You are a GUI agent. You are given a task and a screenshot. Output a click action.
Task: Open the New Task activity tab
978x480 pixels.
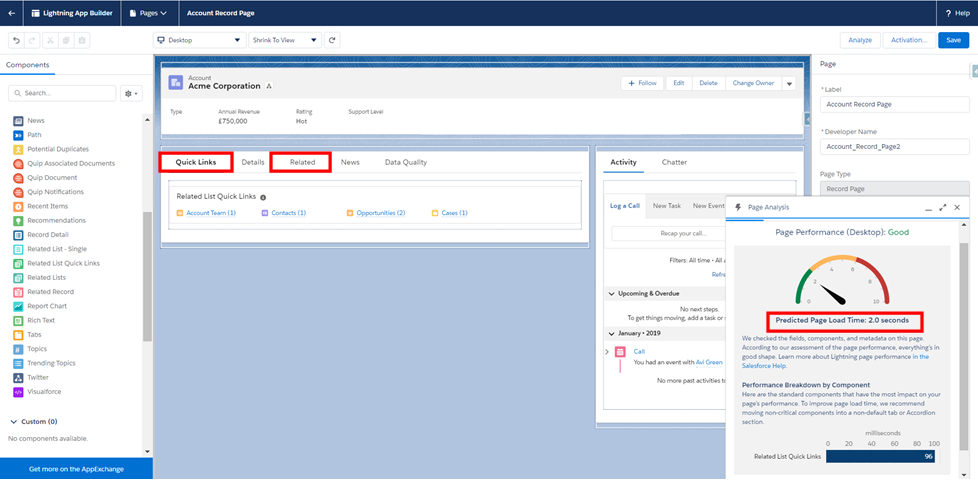667,206
